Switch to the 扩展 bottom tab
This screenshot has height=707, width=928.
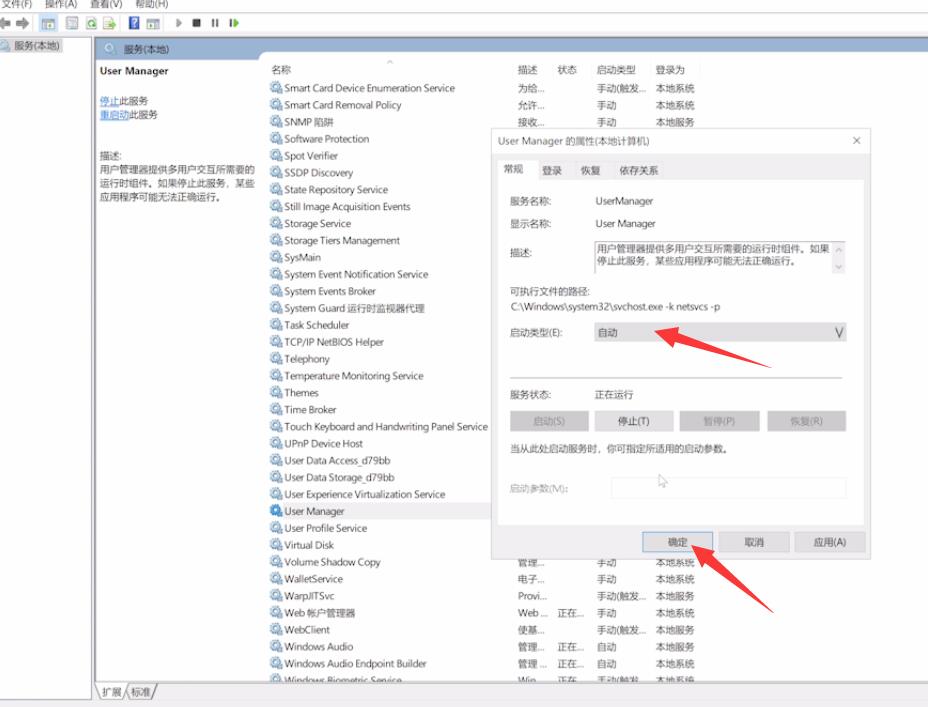111,692
